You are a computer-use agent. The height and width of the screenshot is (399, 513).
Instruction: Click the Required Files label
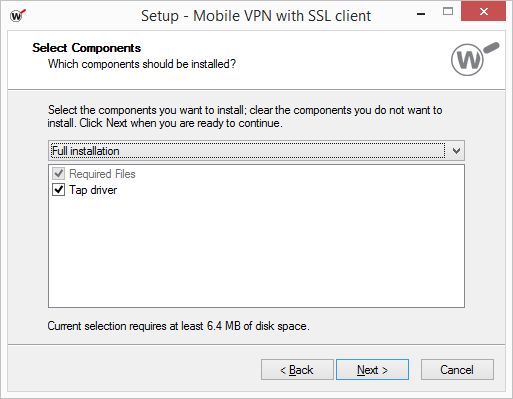(102, 174)
